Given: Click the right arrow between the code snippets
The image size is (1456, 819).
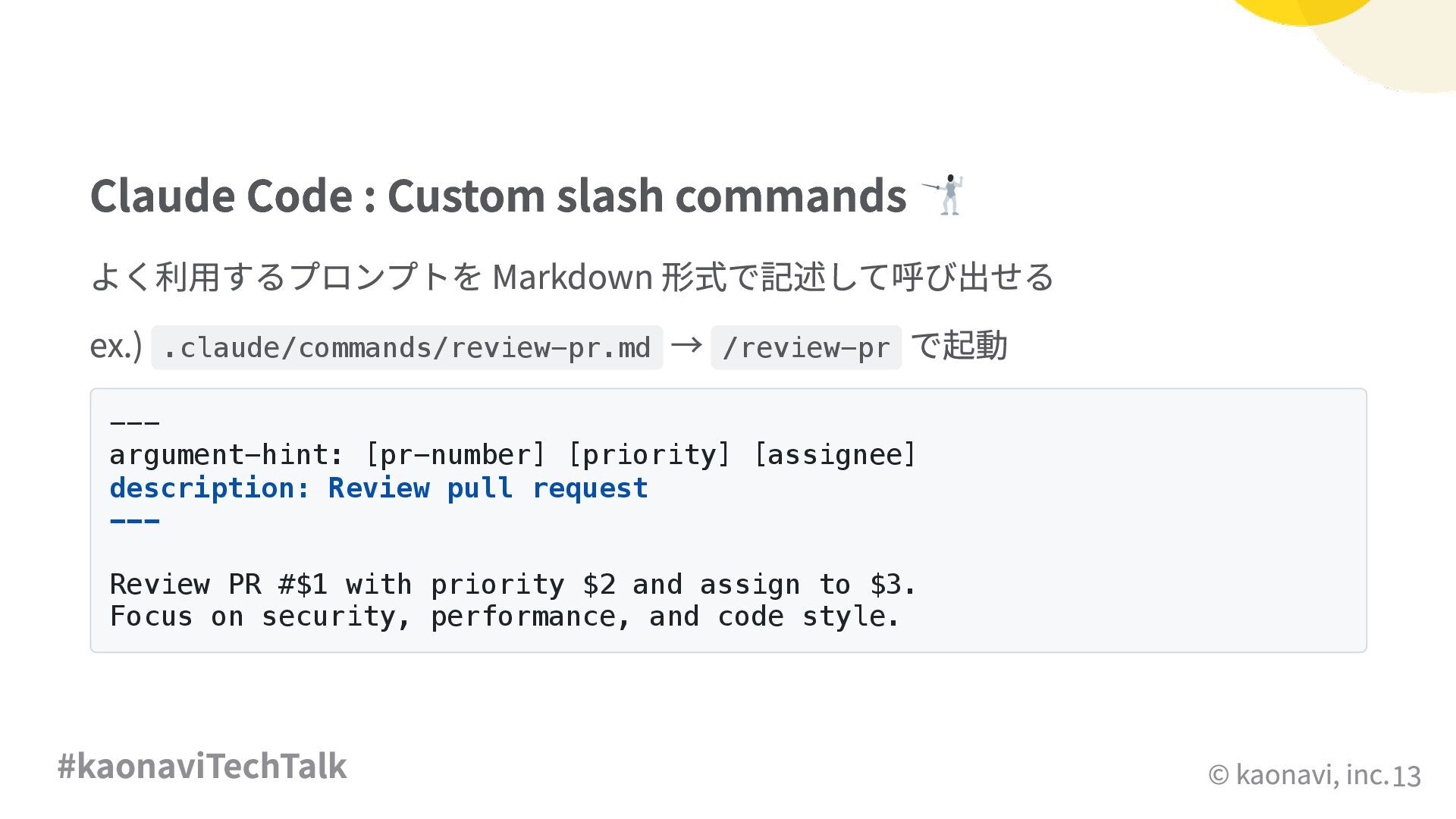Looking at the screenshot, I should 686,345.
